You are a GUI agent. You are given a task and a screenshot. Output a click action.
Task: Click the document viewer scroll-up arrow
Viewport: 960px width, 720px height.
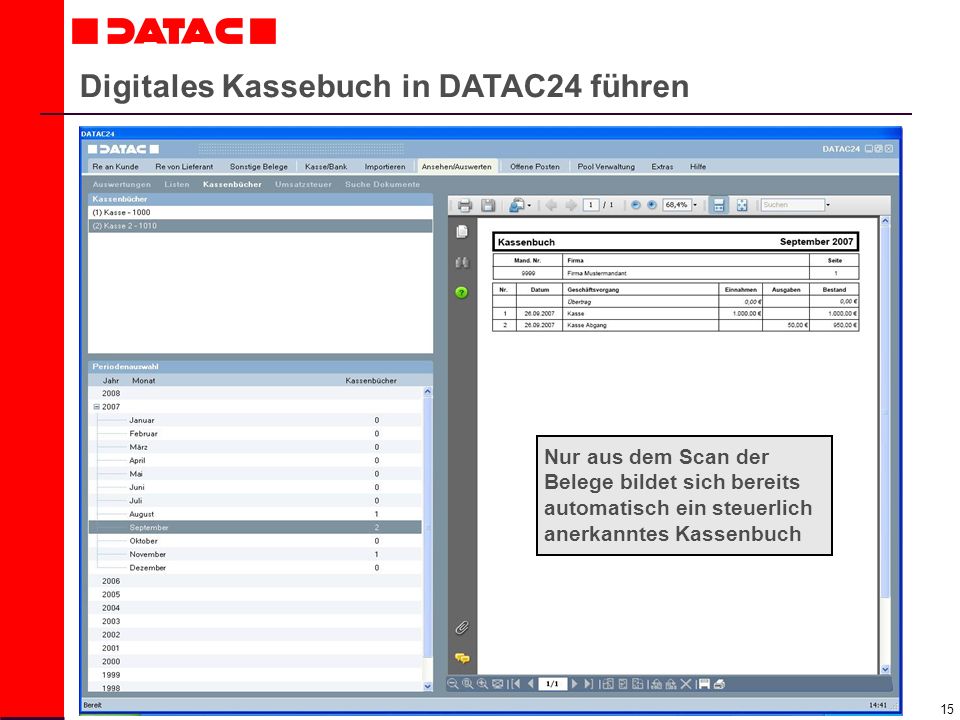885,220
